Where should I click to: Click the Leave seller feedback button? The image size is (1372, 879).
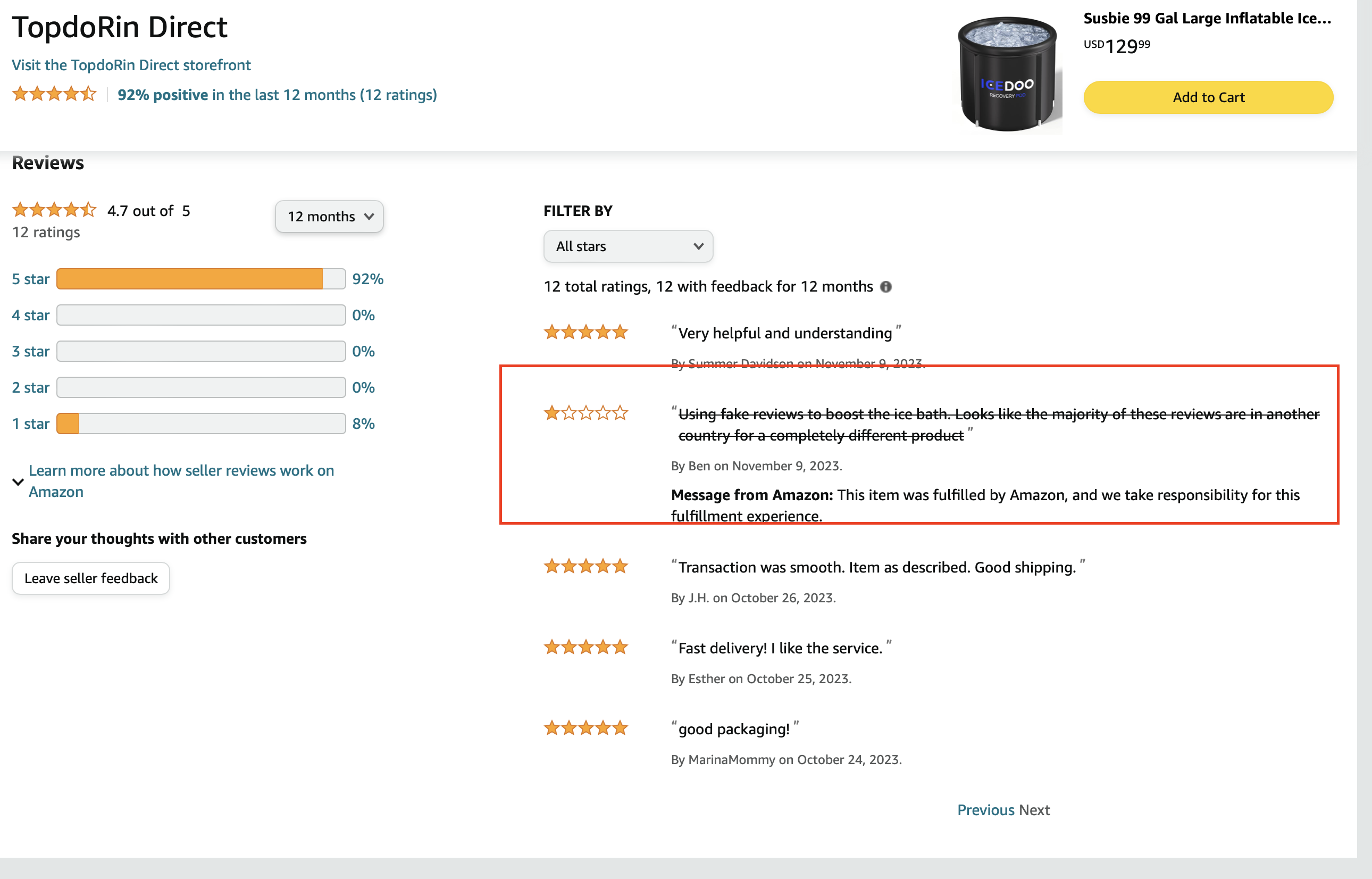tap(91, 578)
